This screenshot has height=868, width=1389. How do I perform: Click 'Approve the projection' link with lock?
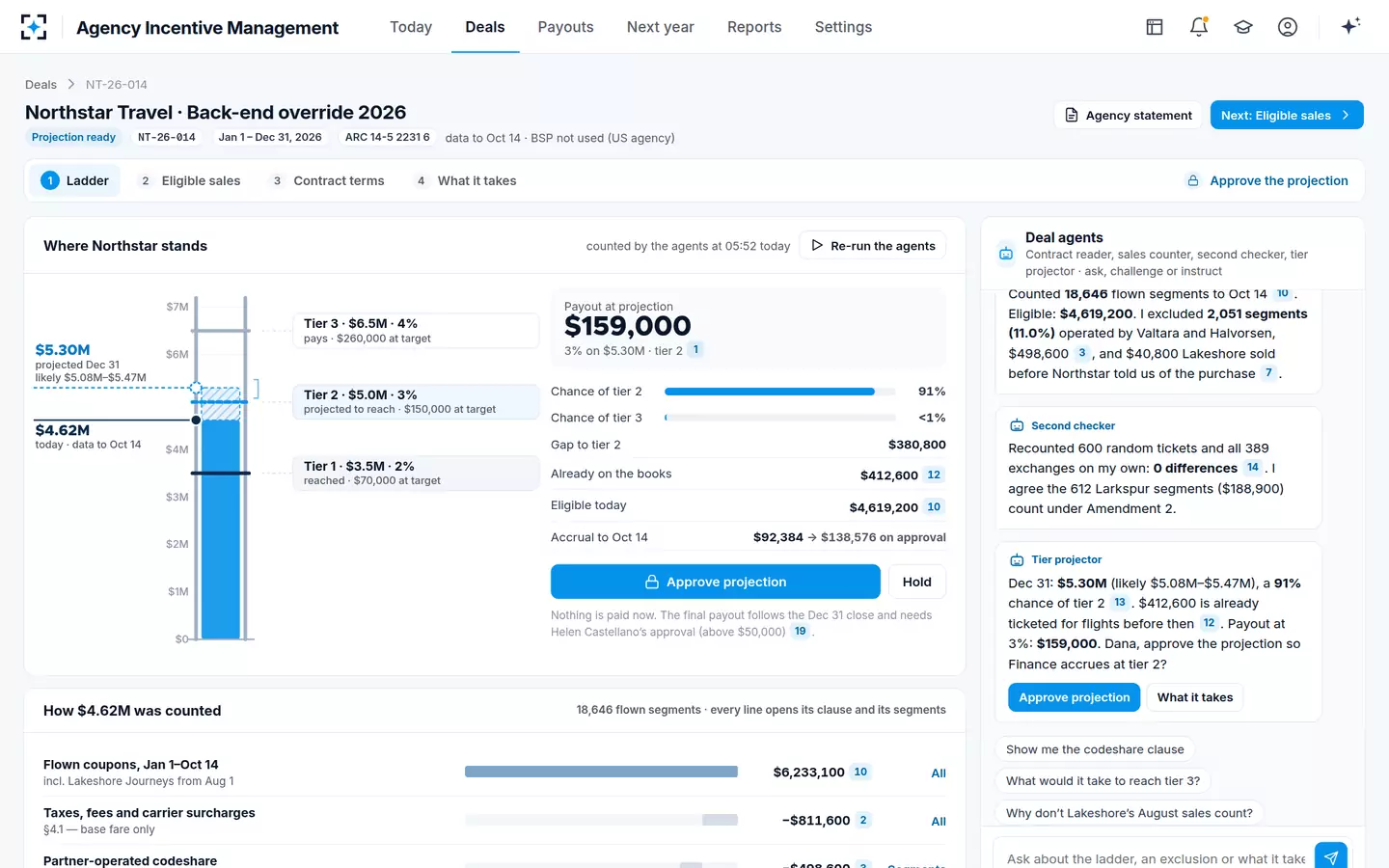pos(1267,180)
